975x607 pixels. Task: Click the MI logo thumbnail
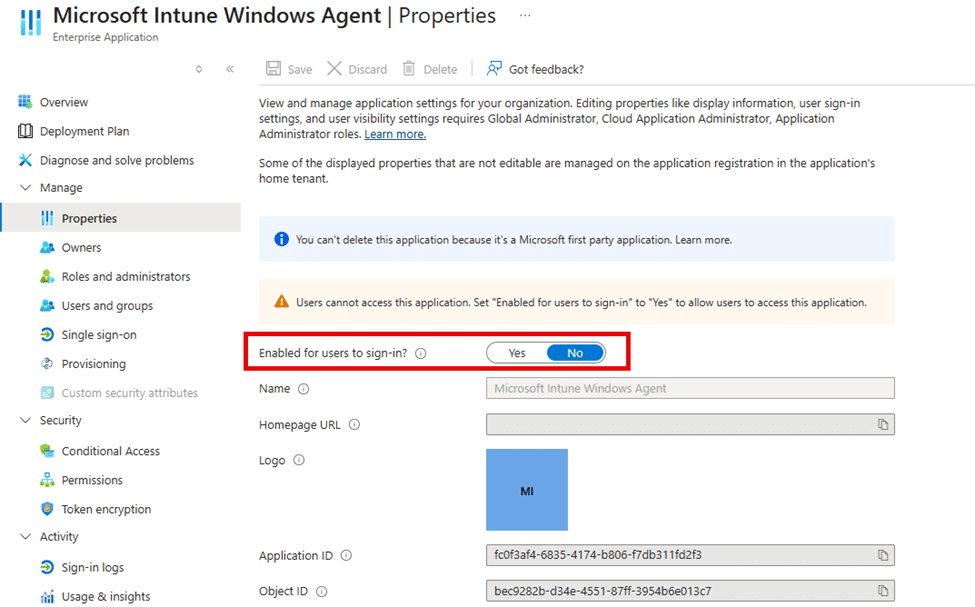coord(527,490)
